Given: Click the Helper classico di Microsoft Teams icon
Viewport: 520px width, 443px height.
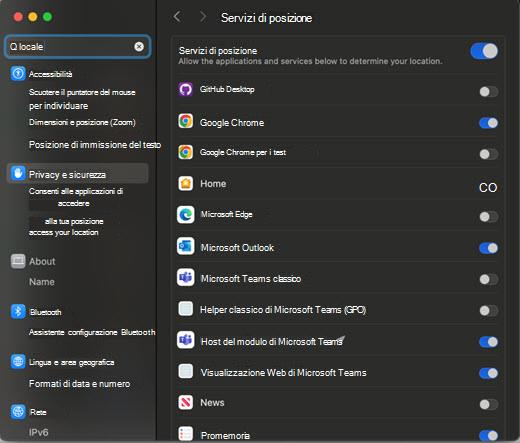Looking at the screenshot, I should tap(186, 309).
